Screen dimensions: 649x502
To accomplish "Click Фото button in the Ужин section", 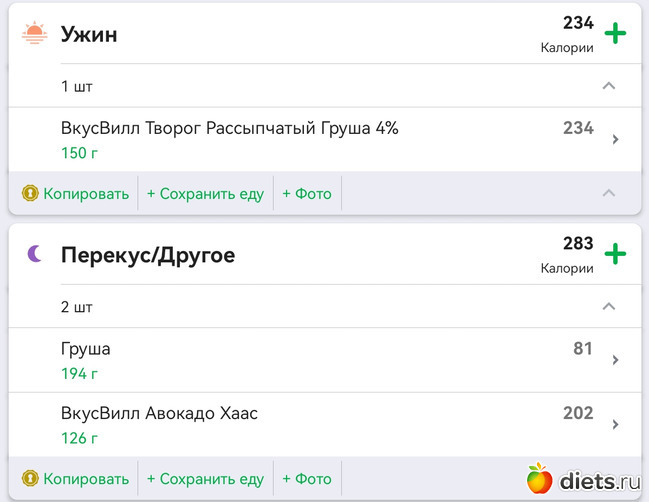I will click(307, 193).
